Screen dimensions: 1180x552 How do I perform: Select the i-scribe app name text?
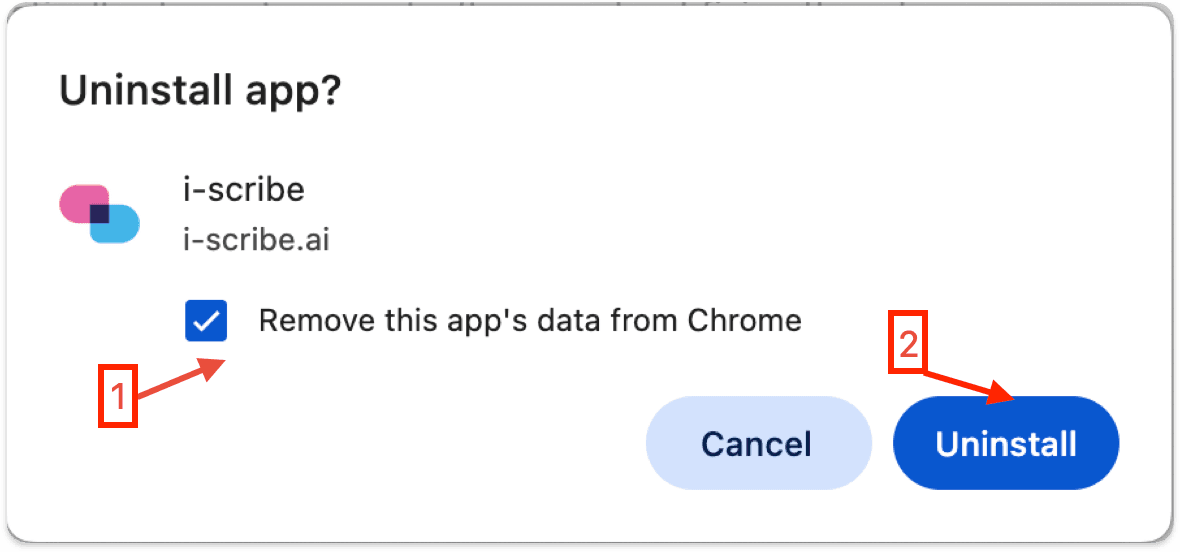(244, 190)
